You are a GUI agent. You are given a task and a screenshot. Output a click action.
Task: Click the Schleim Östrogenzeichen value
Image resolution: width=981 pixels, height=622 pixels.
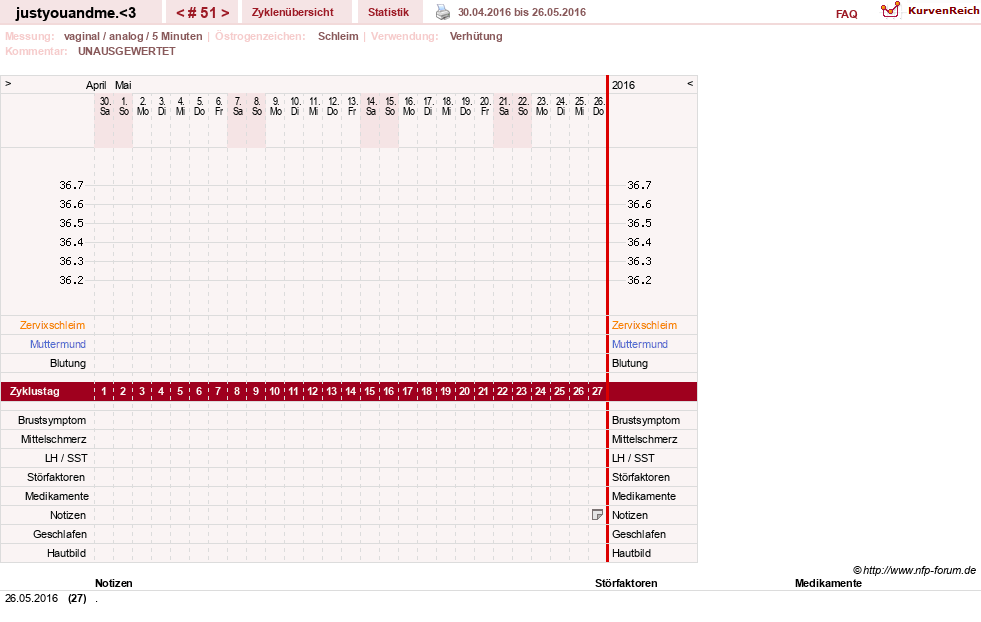click(338, 36)
